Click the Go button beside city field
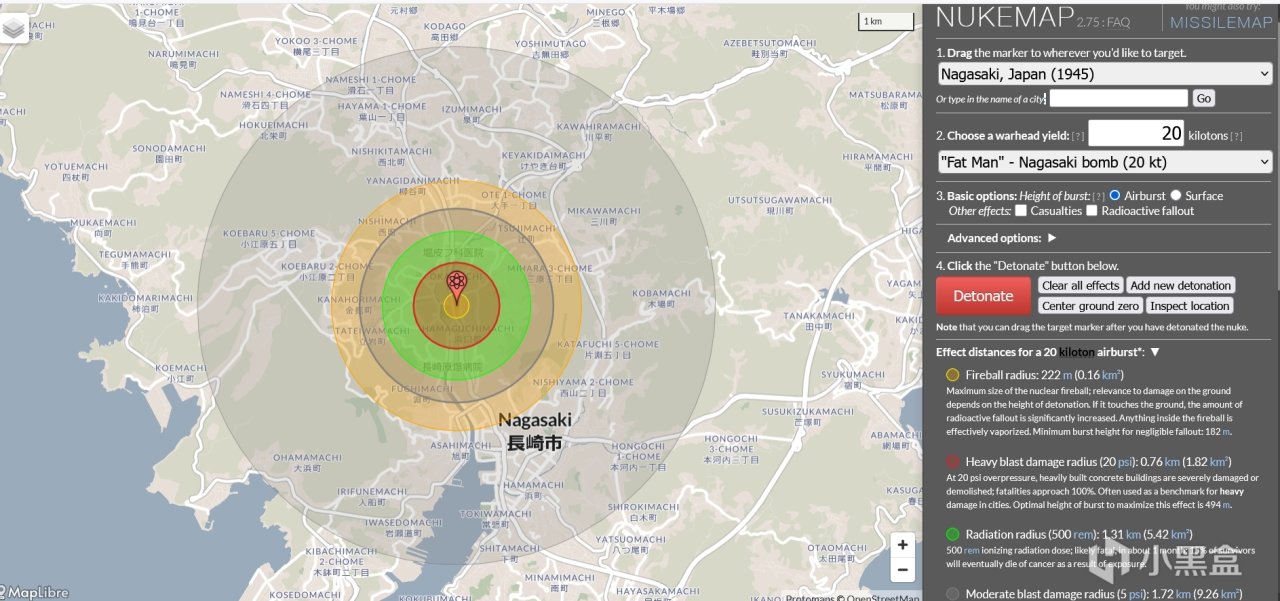Screen dimensions: 1280x601 tap(1203, 98)
